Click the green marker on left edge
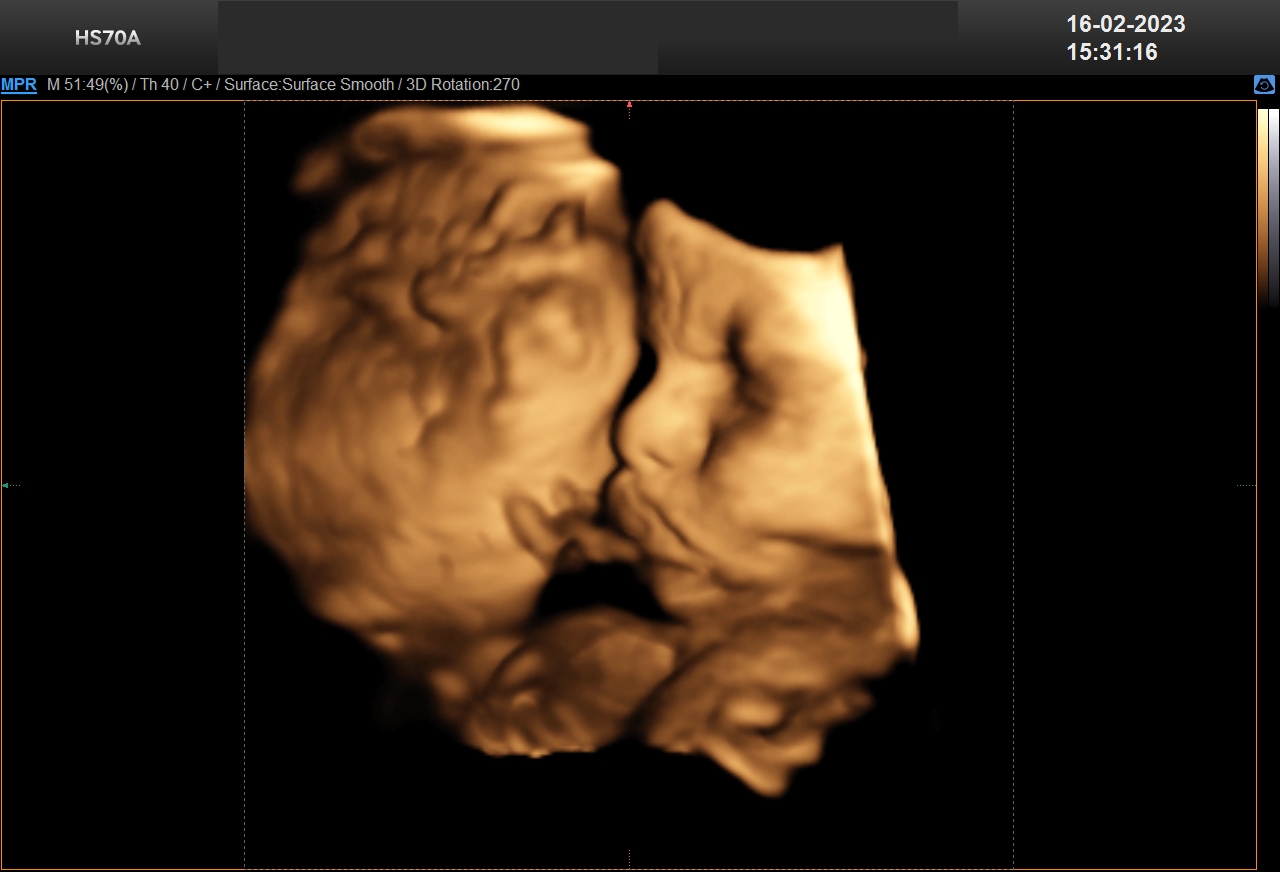 click(5, 485)
